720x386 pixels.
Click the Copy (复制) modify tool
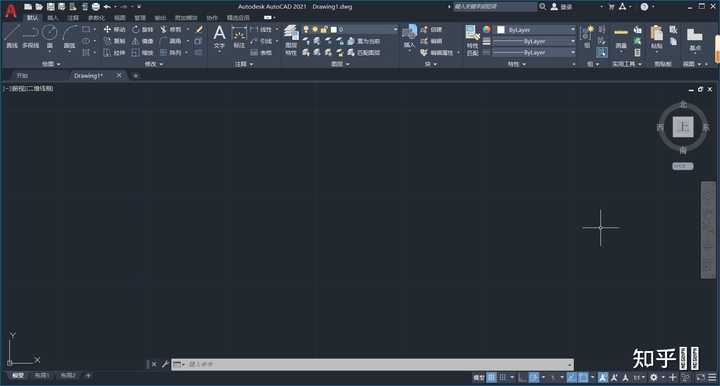(x=114, y=41)
